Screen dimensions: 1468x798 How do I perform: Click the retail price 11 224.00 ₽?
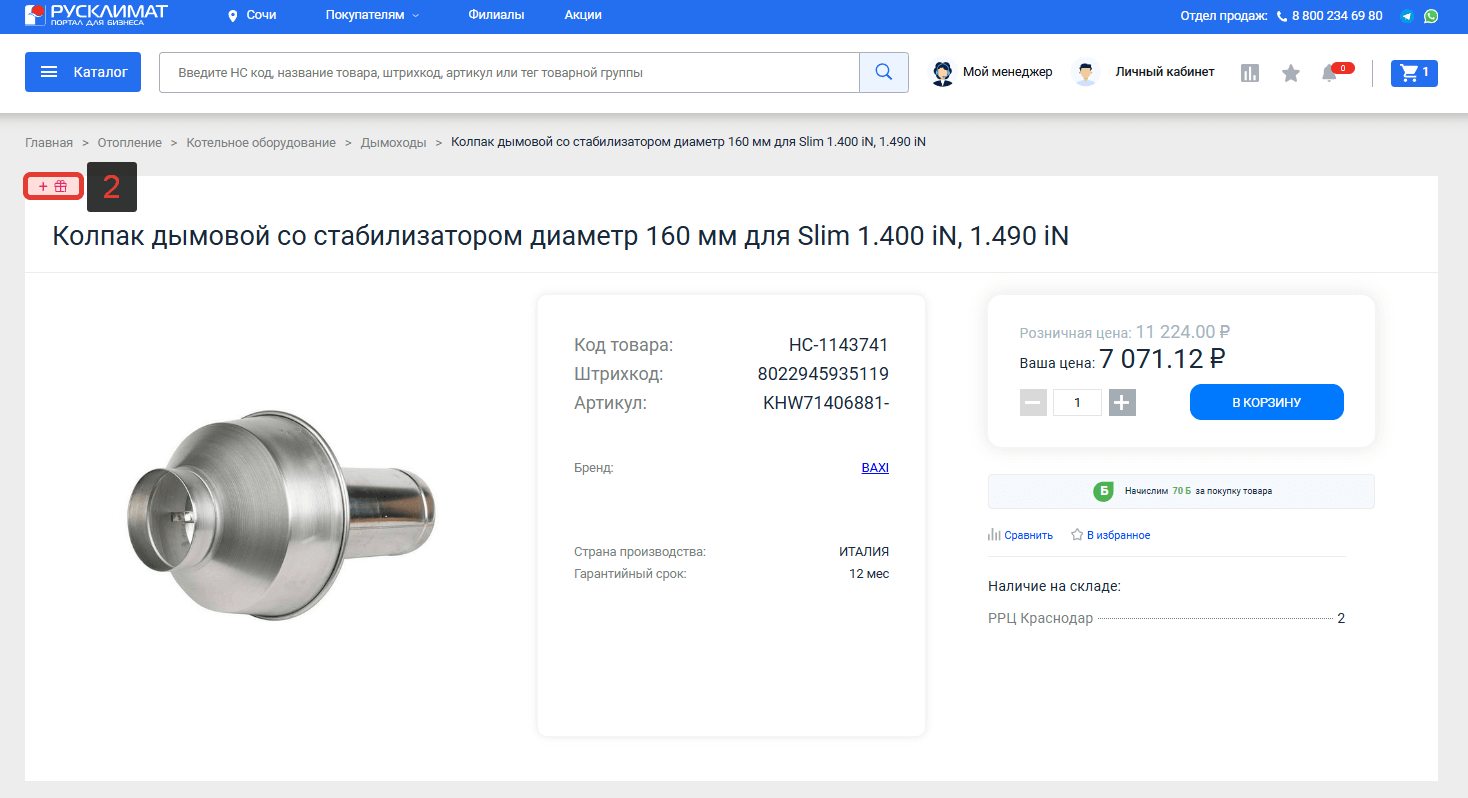tap(1183, 332)
